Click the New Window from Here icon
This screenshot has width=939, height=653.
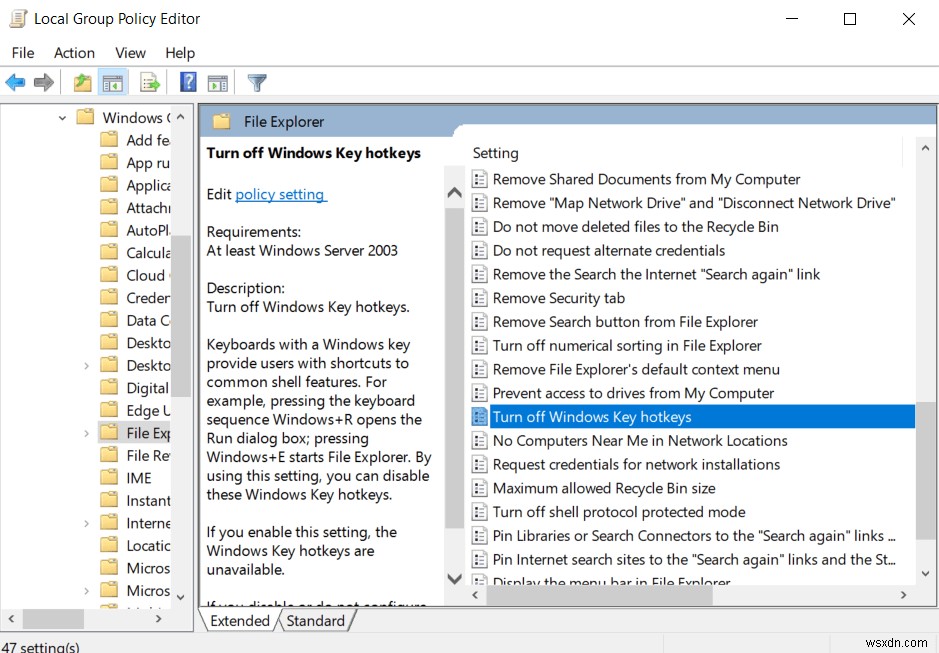tap(219, 82)
